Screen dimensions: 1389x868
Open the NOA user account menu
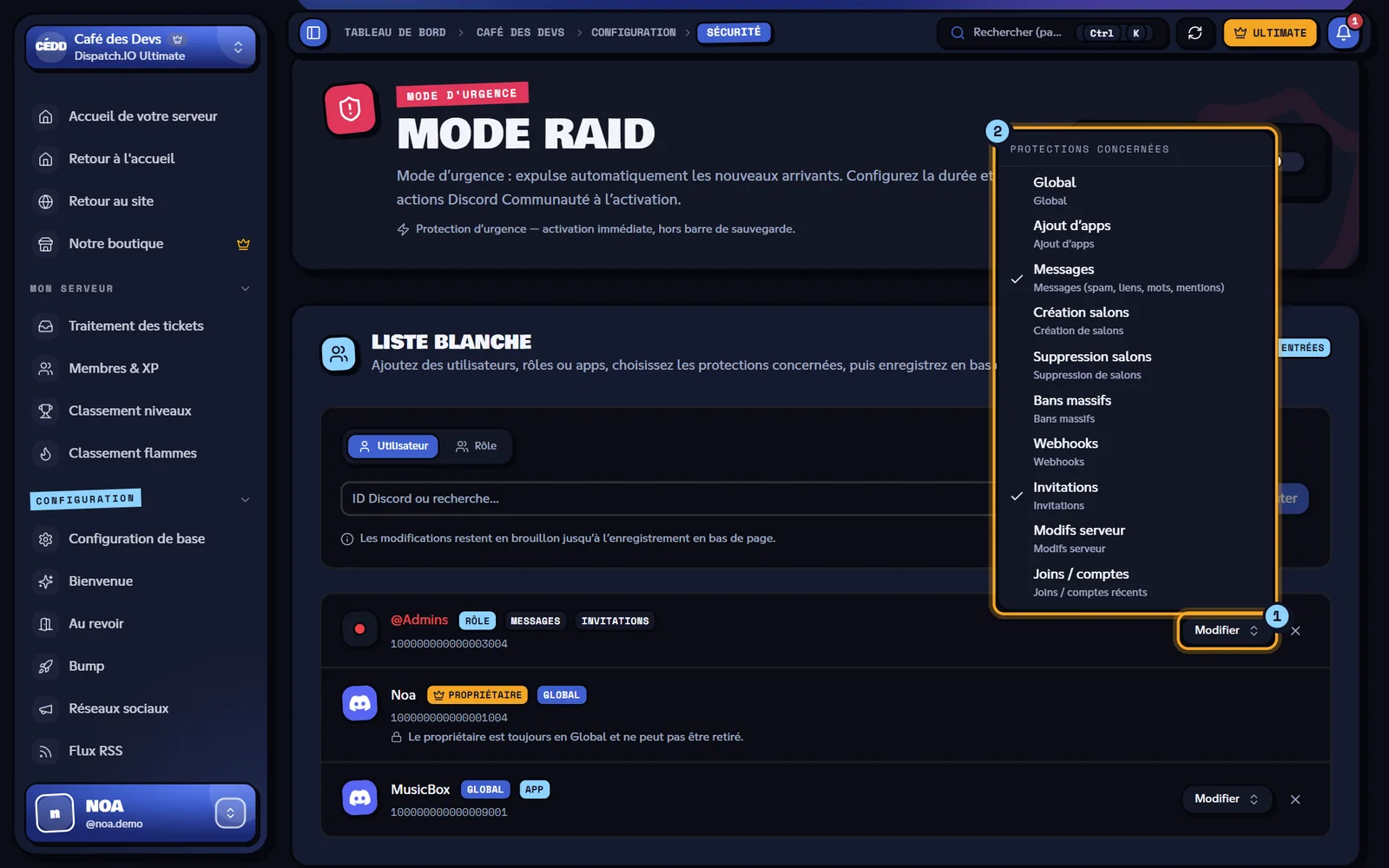tap(142, 813)
